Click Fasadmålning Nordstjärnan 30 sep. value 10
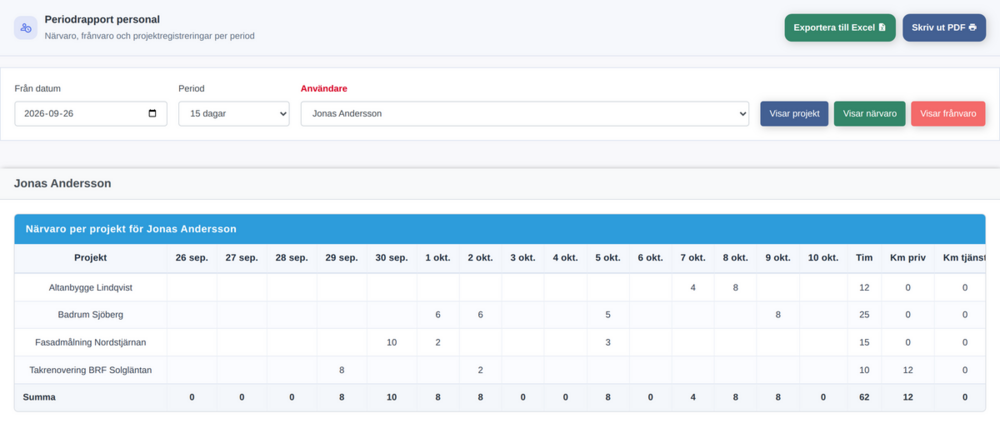The height and width of the screenshot is (423, 1000). (392, 342)
